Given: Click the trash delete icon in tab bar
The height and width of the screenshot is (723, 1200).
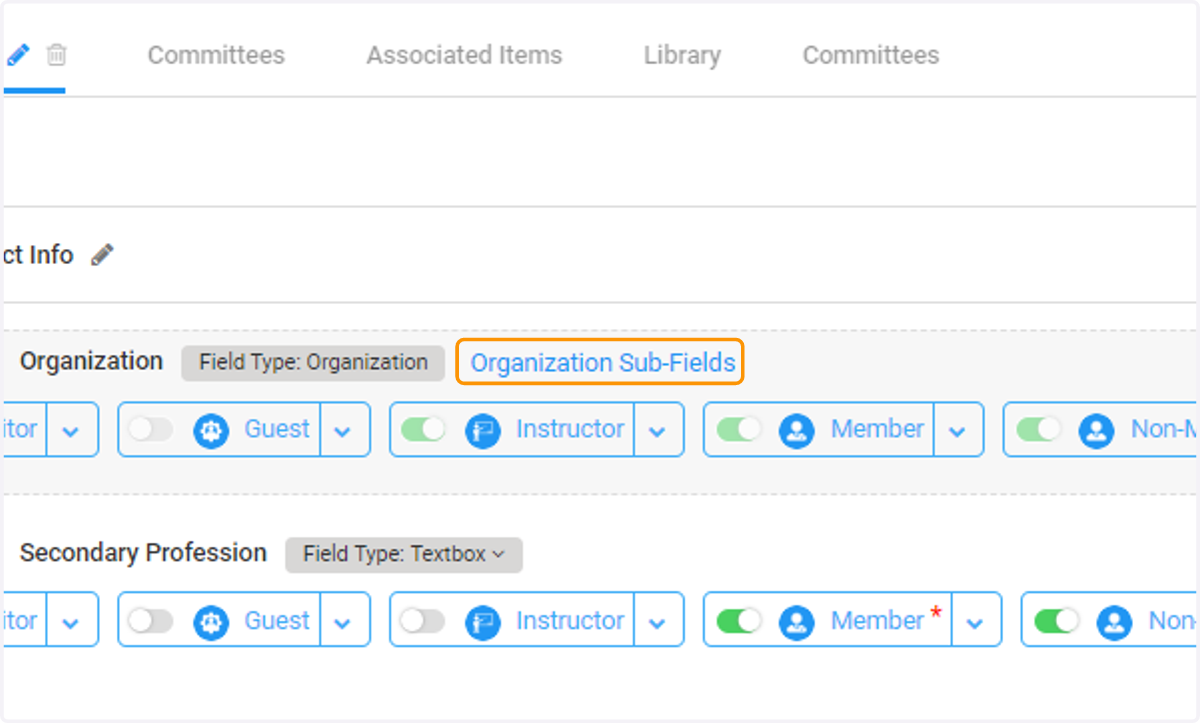Looking at the screenshot, I should point(57,54).
